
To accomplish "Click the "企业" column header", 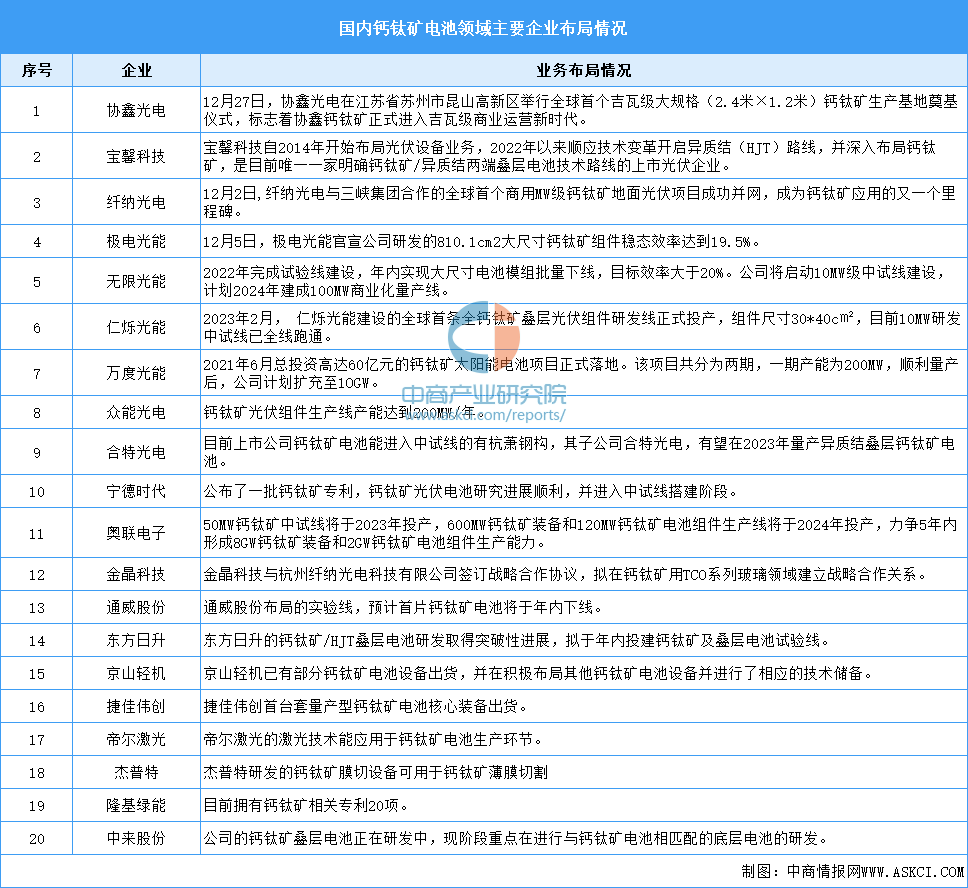I will pyautogui.click(x=136, y=70).
